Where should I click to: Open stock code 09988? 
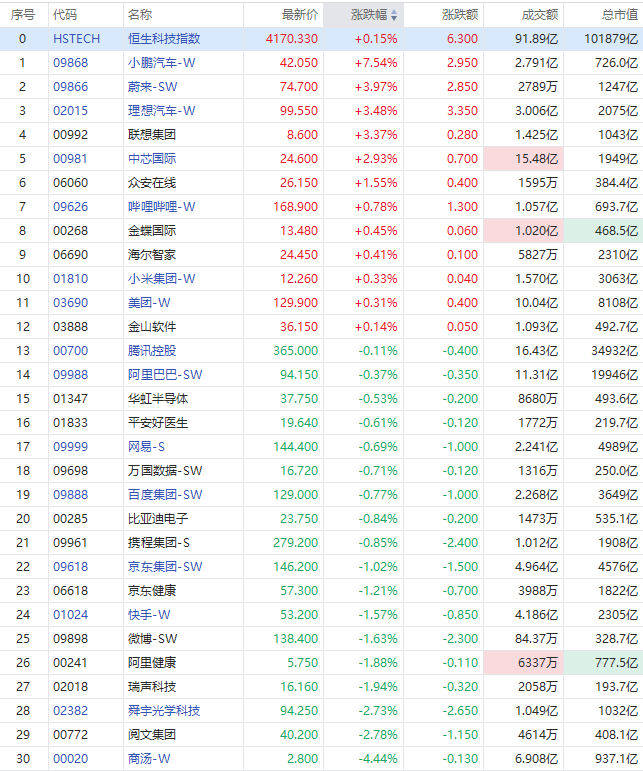[x=70, y=375]
